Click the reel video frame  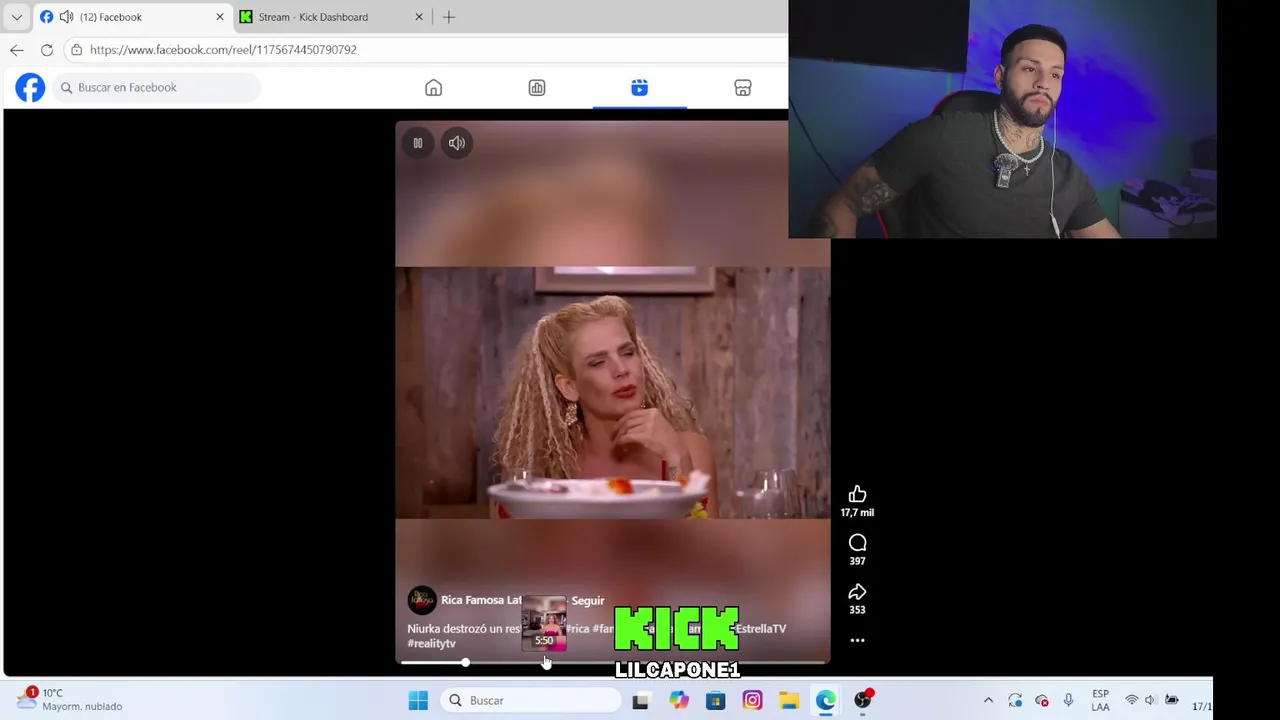coord(612,392)
